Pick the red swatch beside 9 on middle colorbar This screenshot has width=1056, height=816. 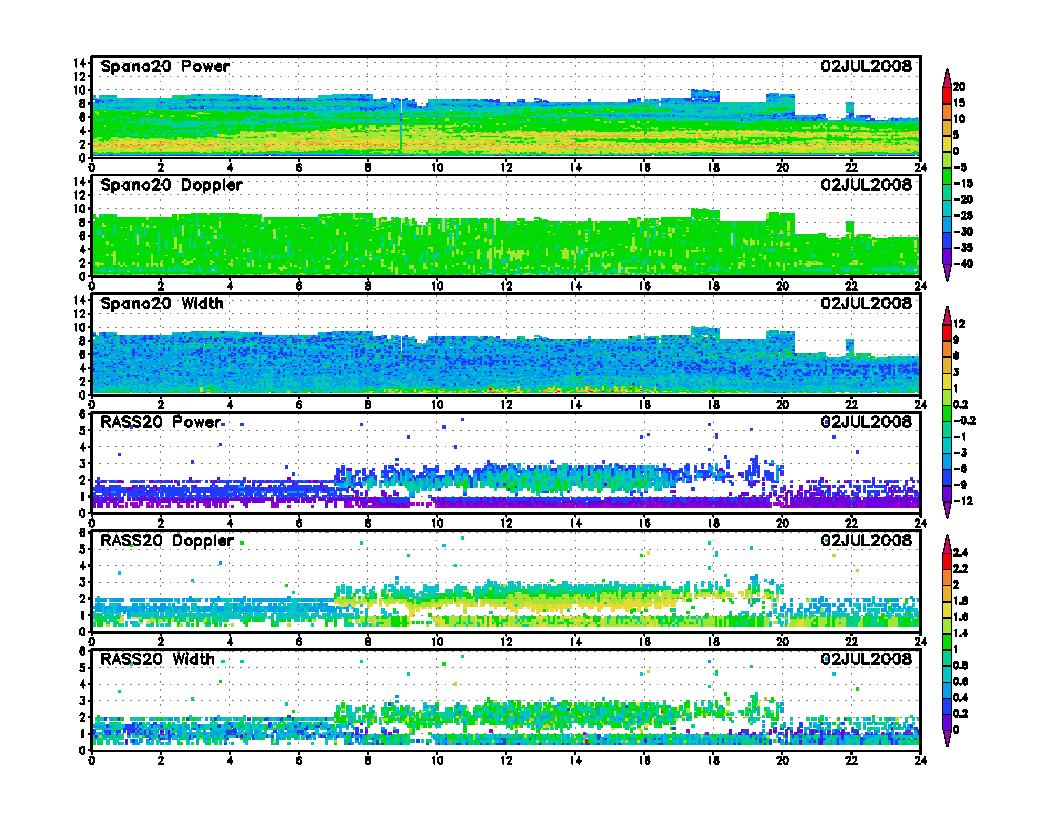click(x=947, y=332)
